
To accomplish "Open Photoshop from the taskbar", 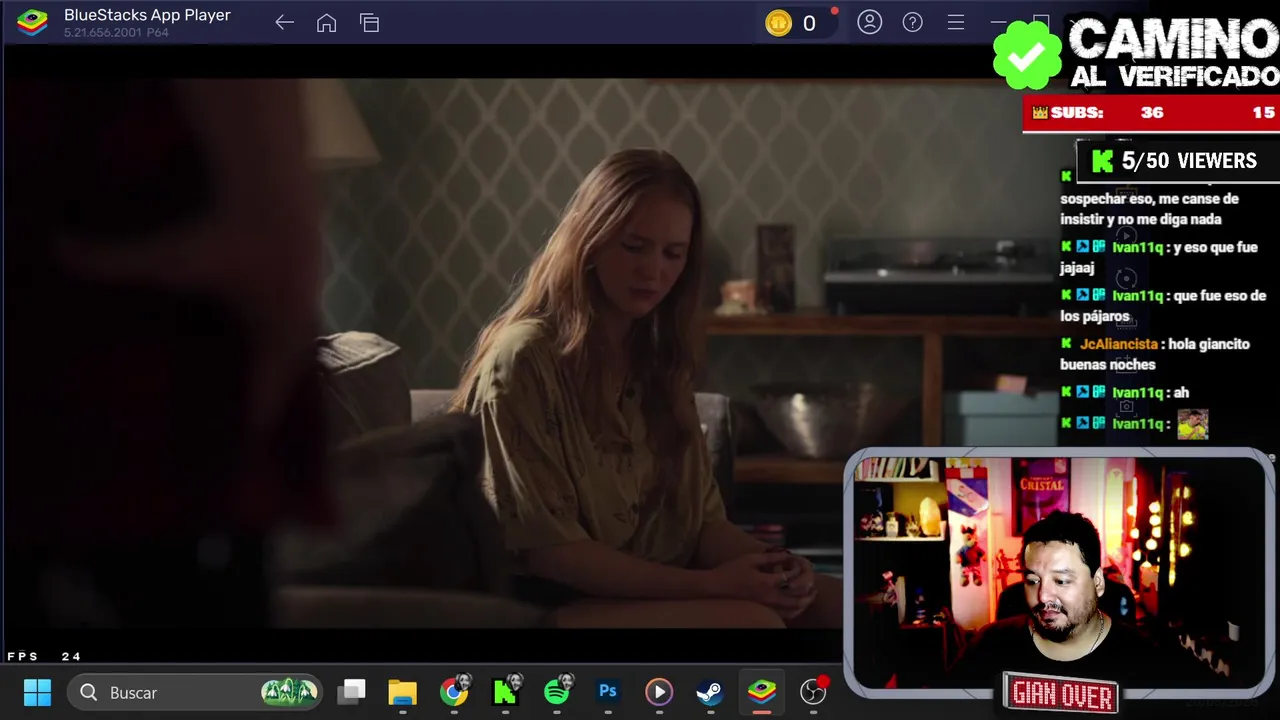I will point(607,692).
